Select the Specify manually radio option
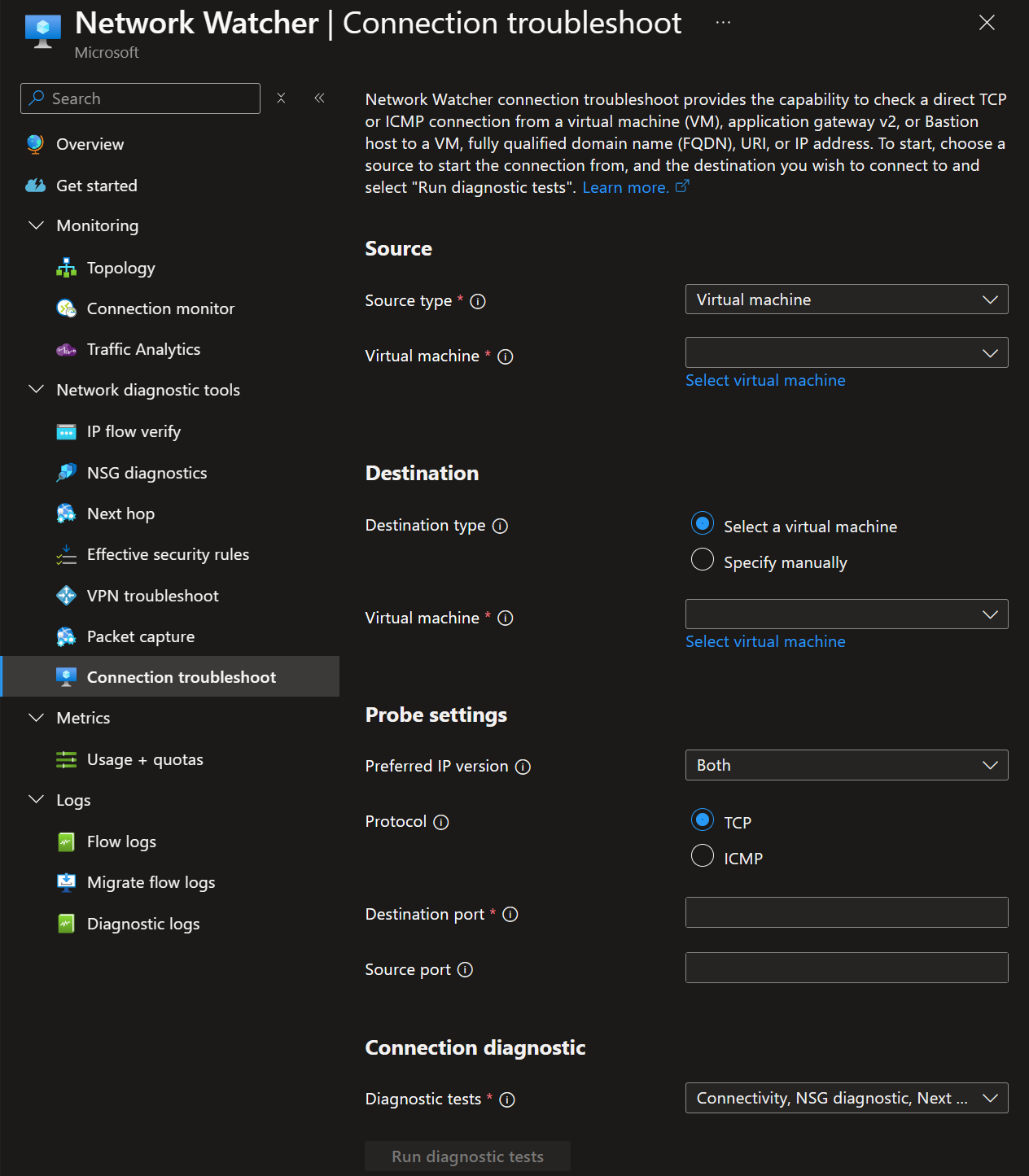The height and width of the screenshot is (1176, 1029). (702, 560)
